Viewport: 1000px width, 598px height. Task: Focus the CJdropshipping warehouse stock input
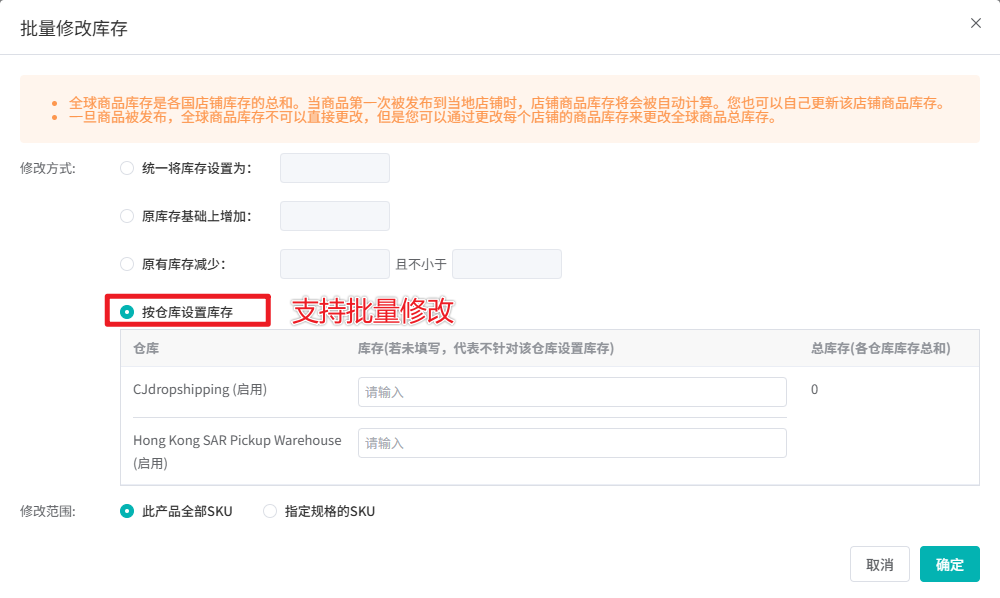[572, 392]
